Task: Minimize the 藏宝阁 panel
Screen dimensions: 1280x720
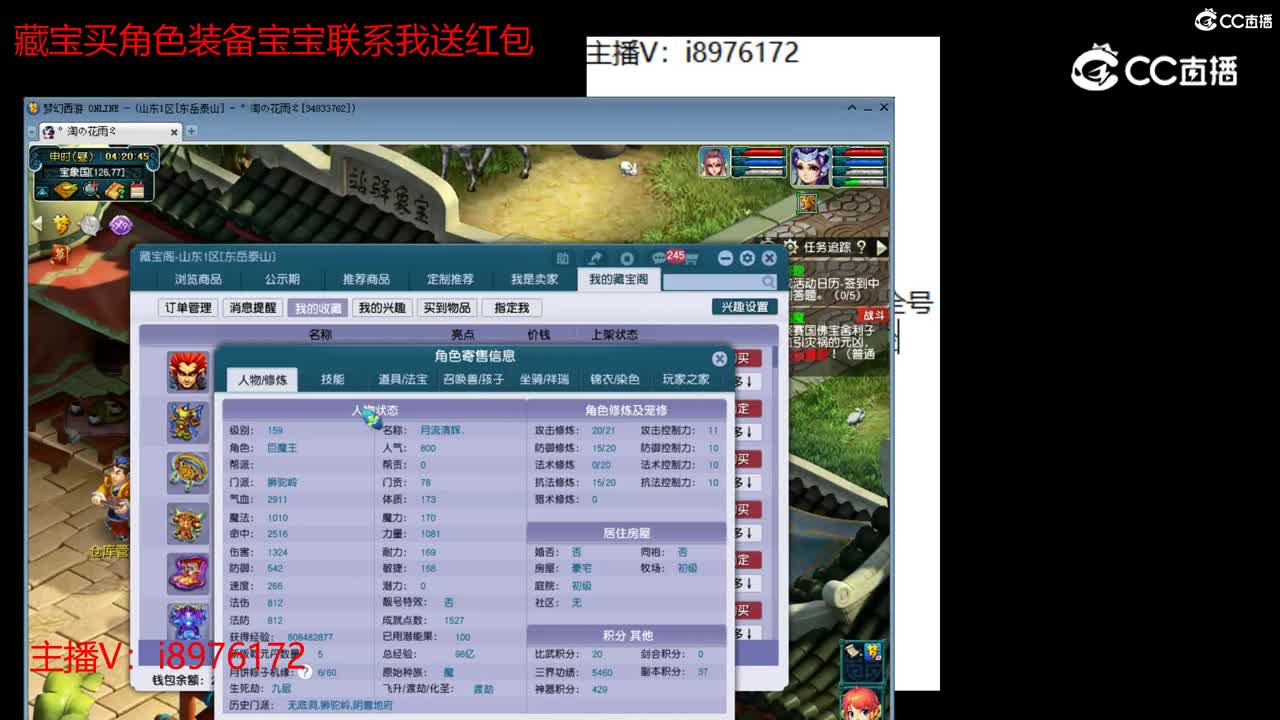Action: pos(726,258)
